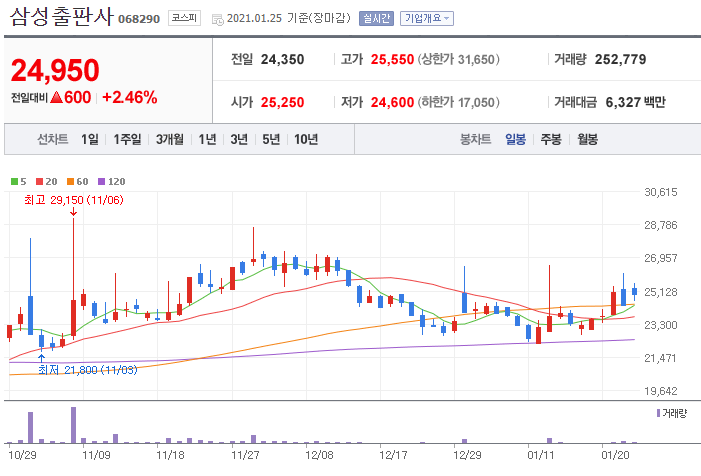Click the red 20-day moving average swatch
Screen dimensions: 701x476
click(x=39, y=181)
